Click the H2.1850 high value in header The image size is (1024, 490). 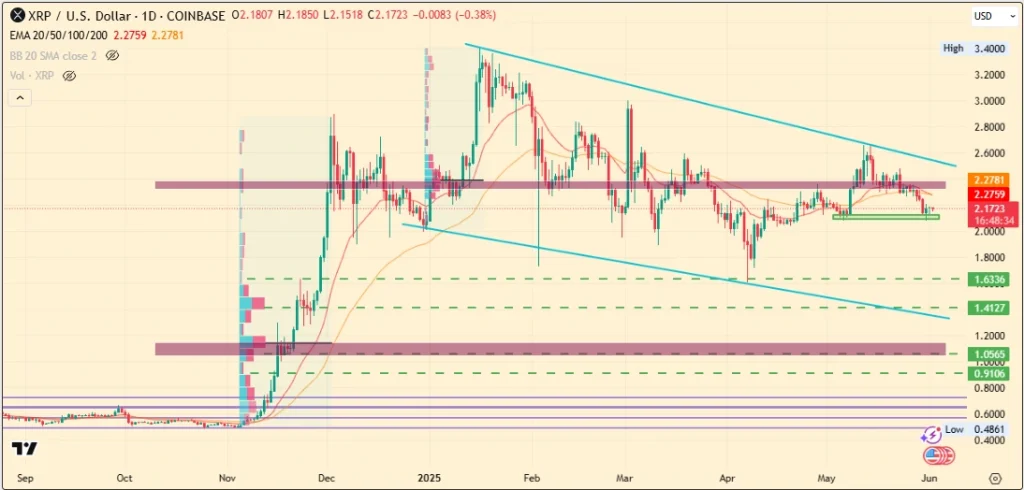point(298,14)
